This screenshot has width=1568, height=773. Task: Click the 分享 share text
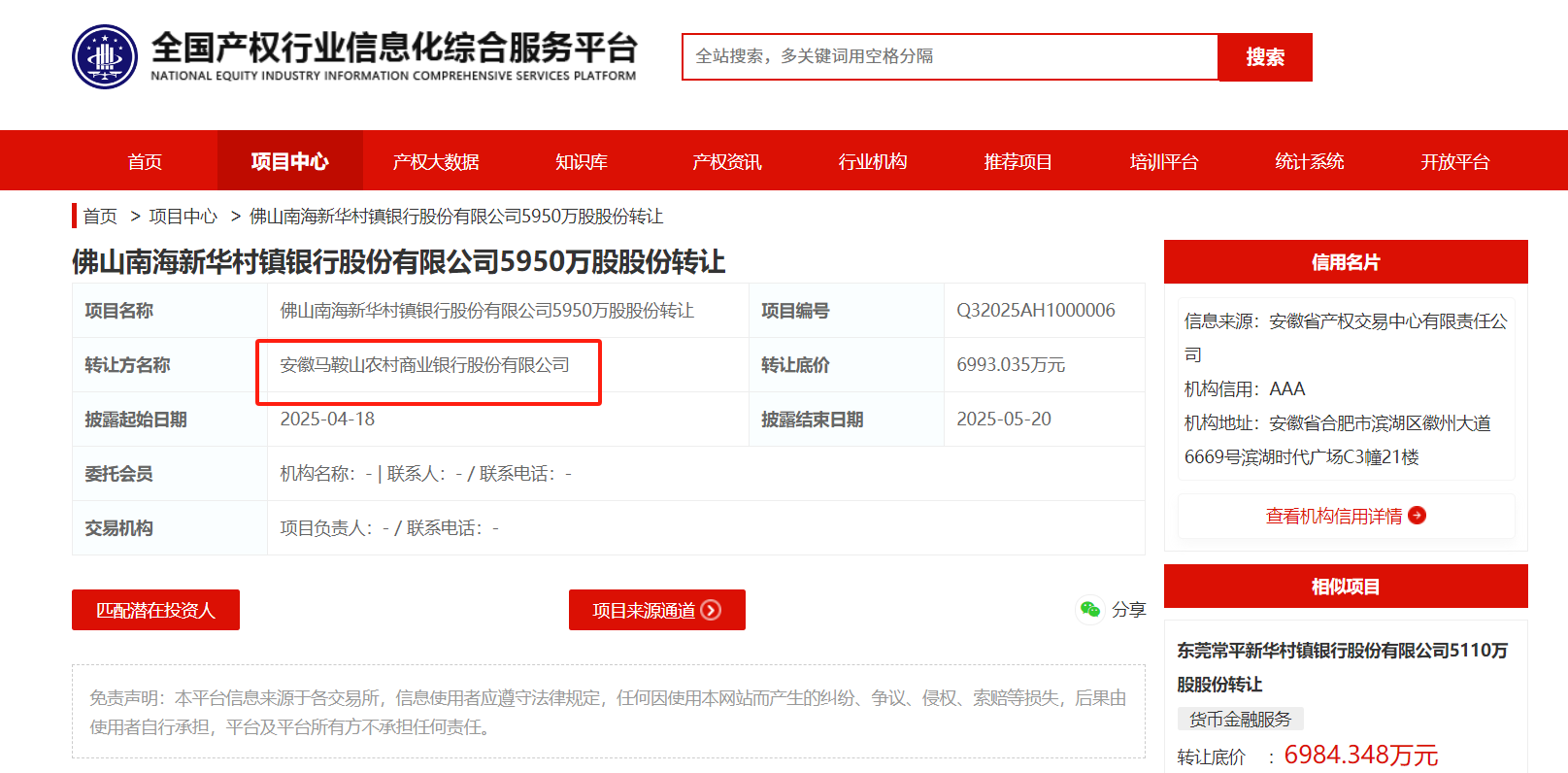click(1129, 609)
